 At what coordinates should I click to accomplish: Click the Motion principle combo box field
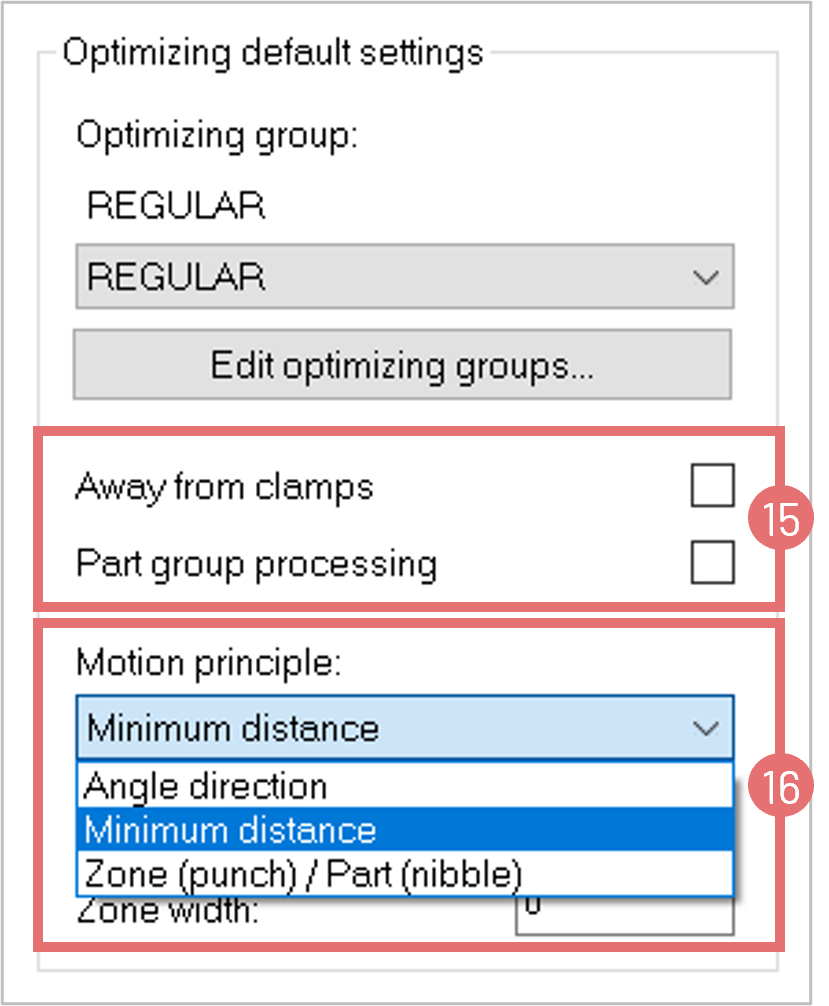point(380,728)
